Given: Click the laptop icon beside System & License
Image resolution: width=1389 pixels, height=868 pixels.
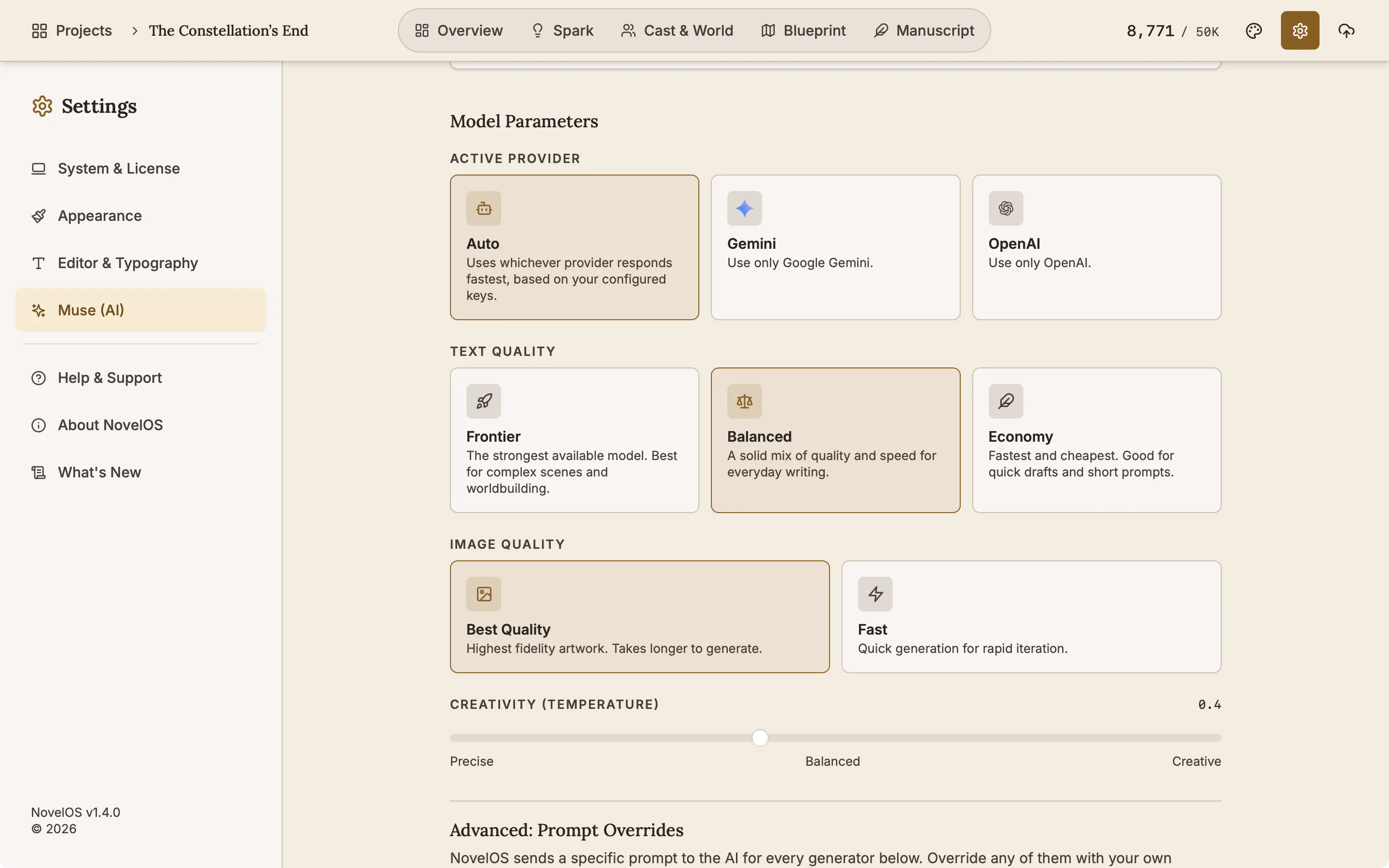Looking at the screenshot, I should 39,169.
